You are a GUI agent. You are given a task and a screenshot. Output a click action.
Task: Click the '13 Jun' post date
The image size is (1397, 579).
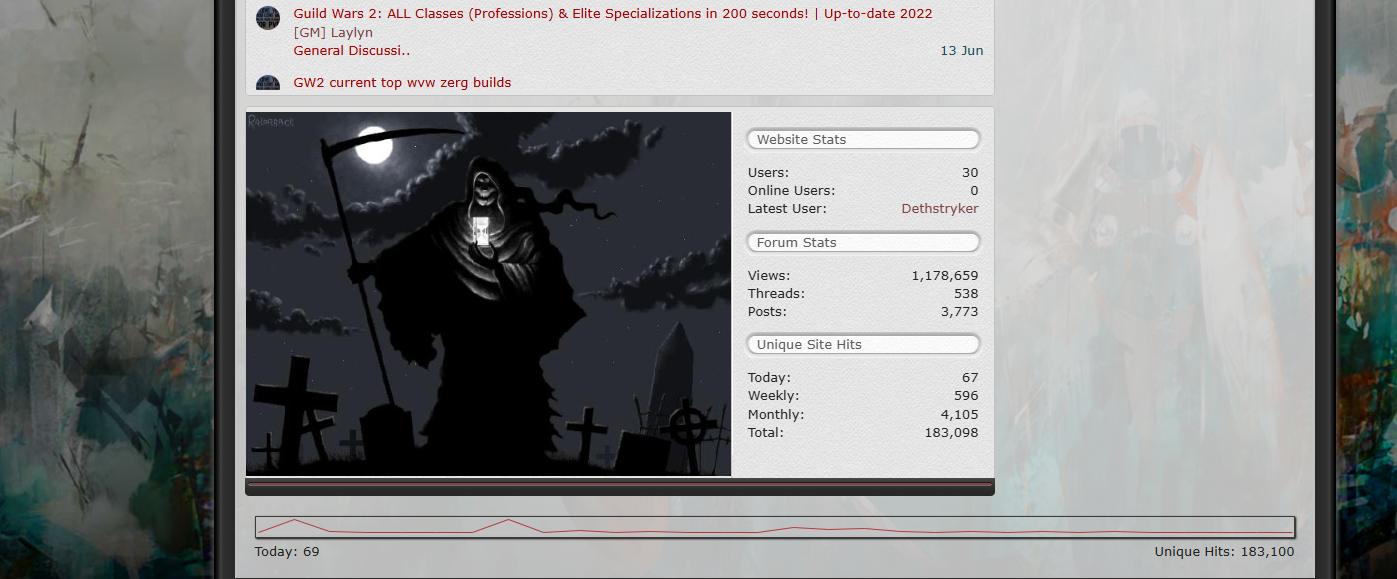[962, 51]
